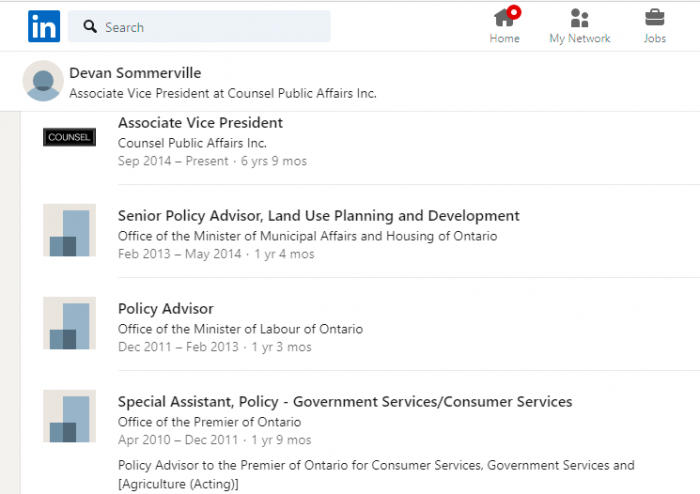
Task: Open the COUNSEL company logo
Action: 69,137
